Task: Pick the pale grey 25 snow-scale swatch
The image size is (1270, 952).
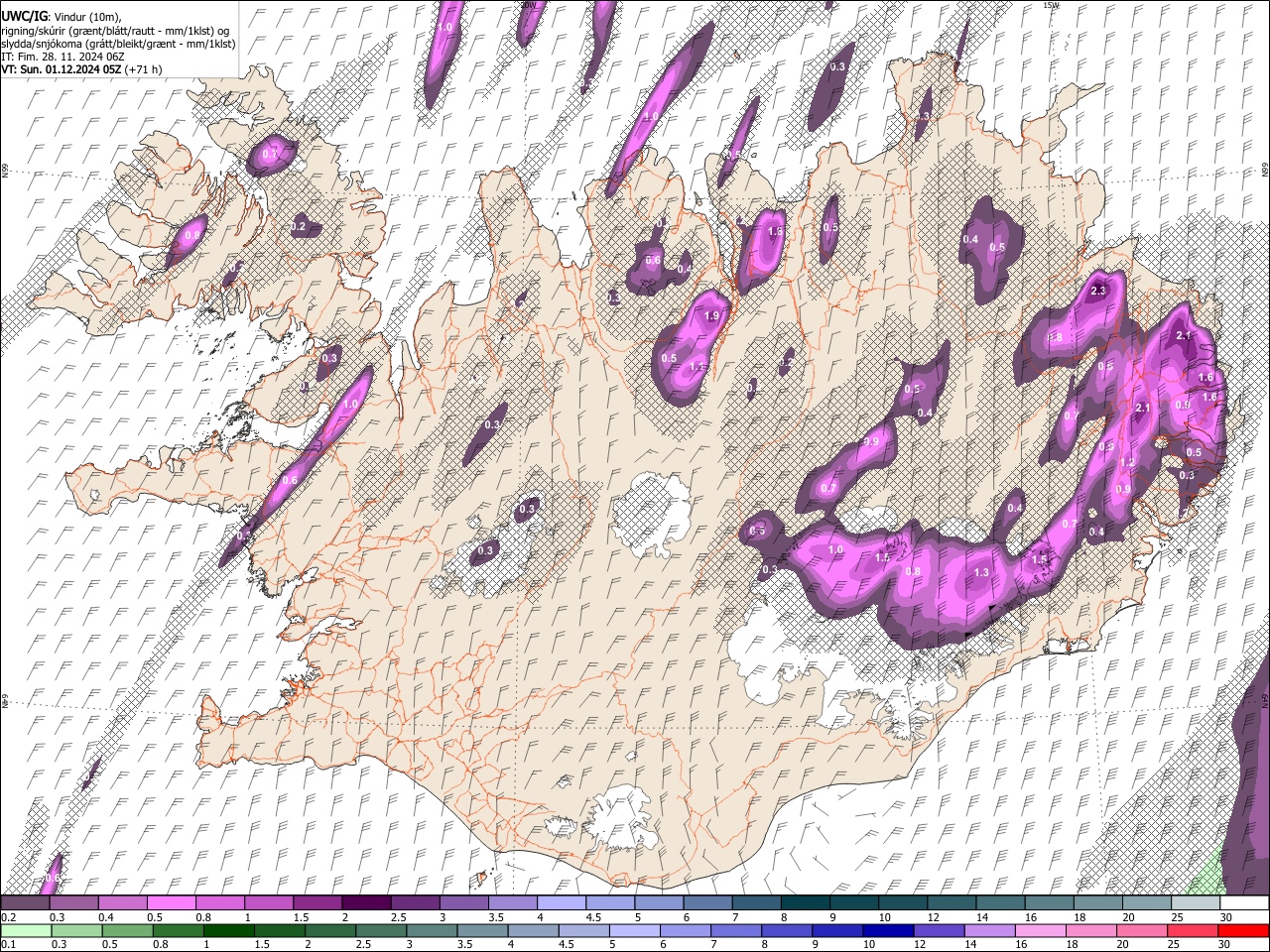Action: coord(1196,902)
